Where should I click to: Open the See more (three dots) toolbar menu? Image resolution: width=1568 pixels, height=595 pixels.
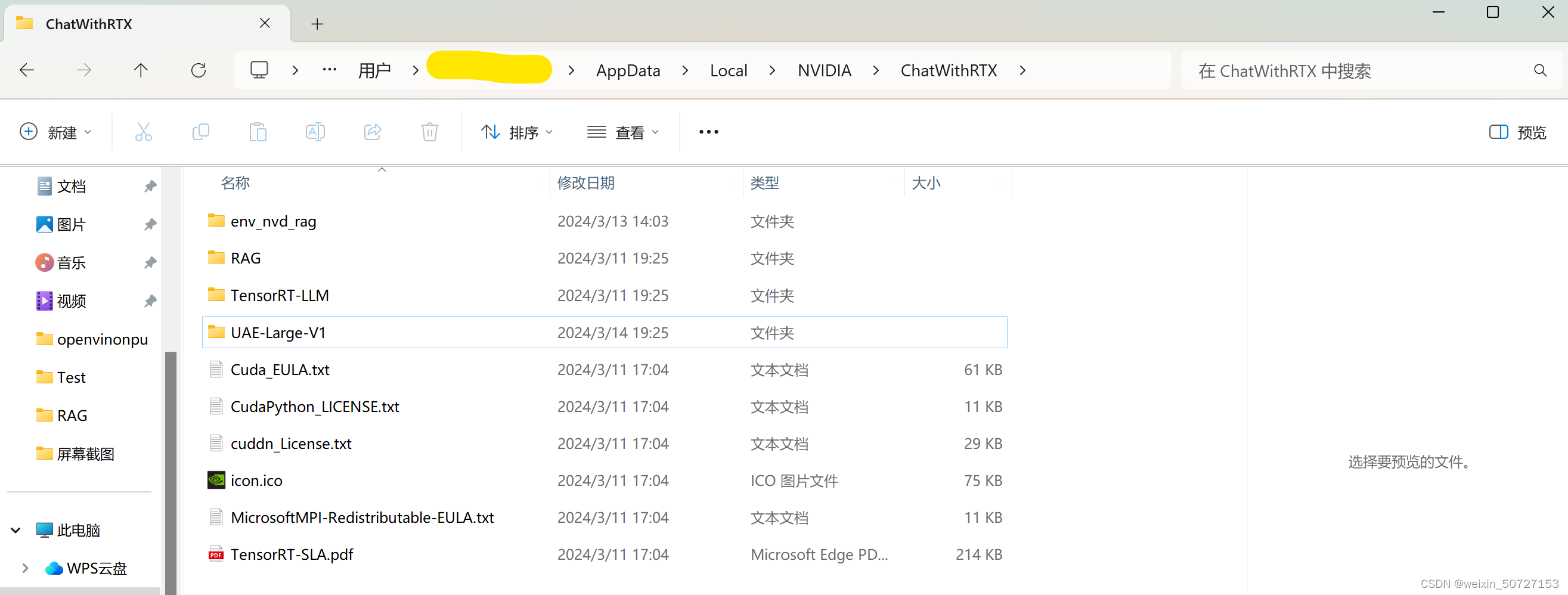(x=708, y=132)
